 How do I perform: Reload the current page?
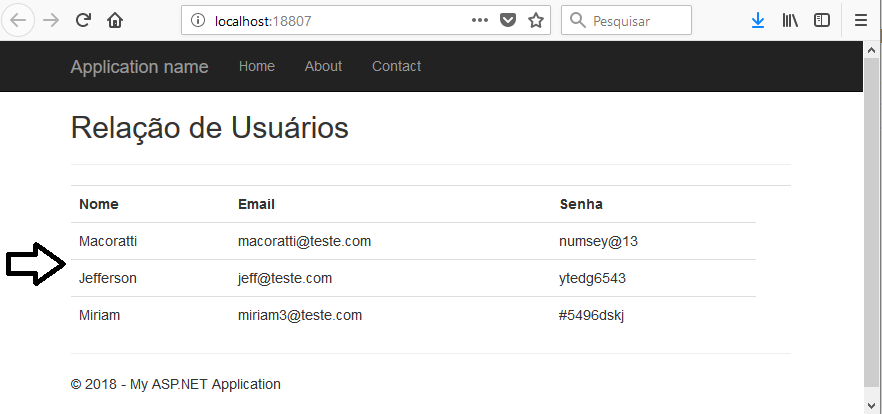coord(83,21)
